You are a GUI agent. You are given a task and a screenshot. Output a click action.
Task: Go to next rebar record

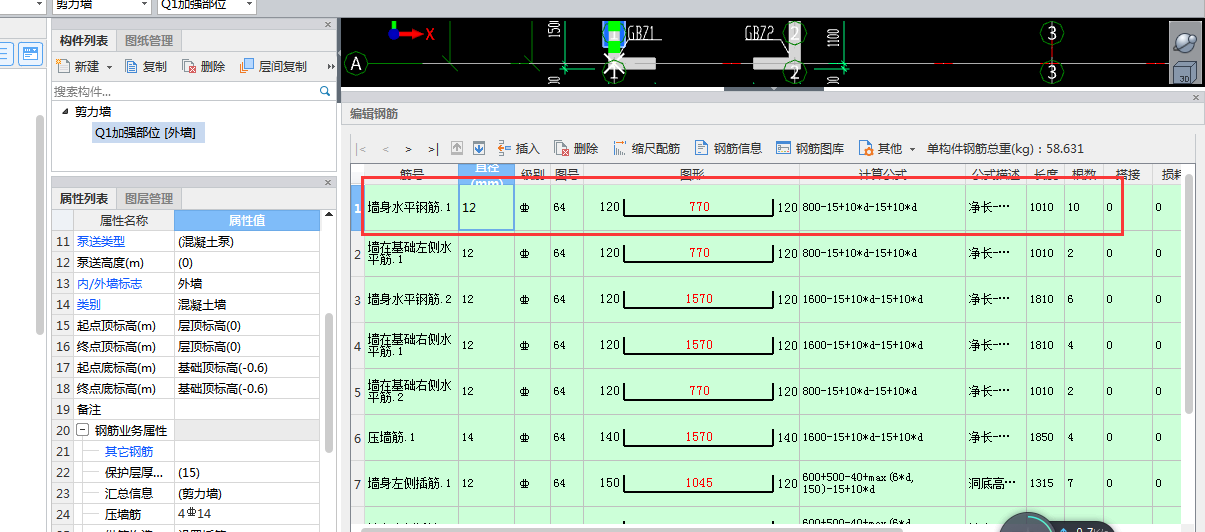point(409,148)
